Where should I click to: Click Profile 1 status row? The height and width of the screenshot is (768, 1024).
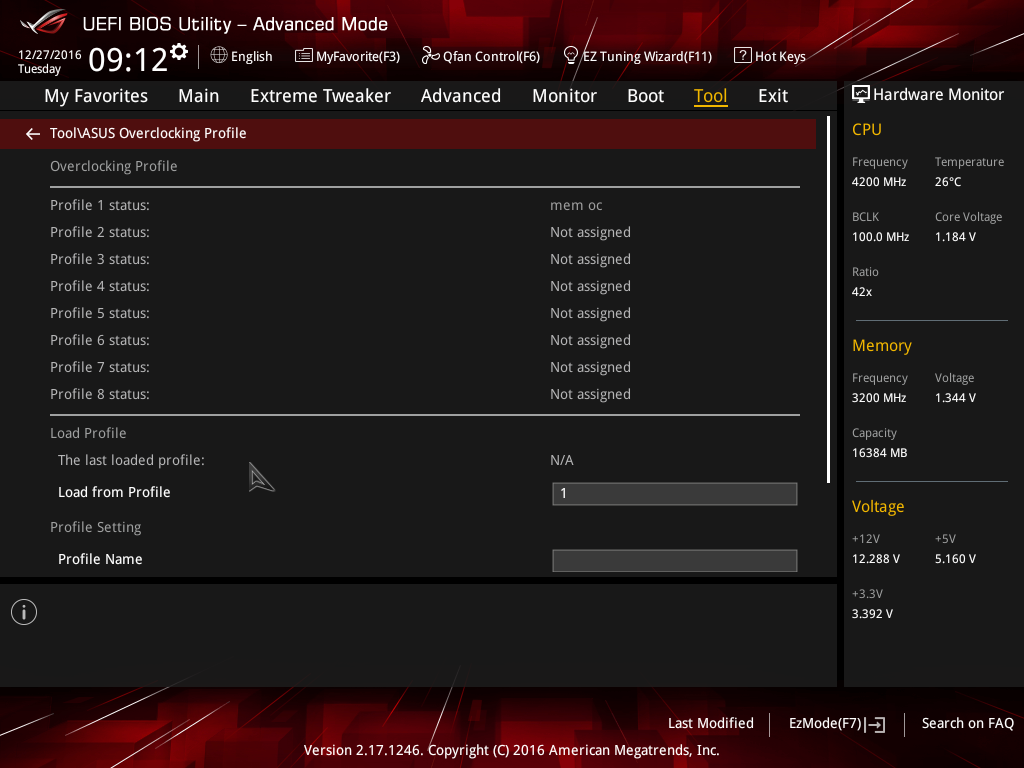[x=424, y=205]
